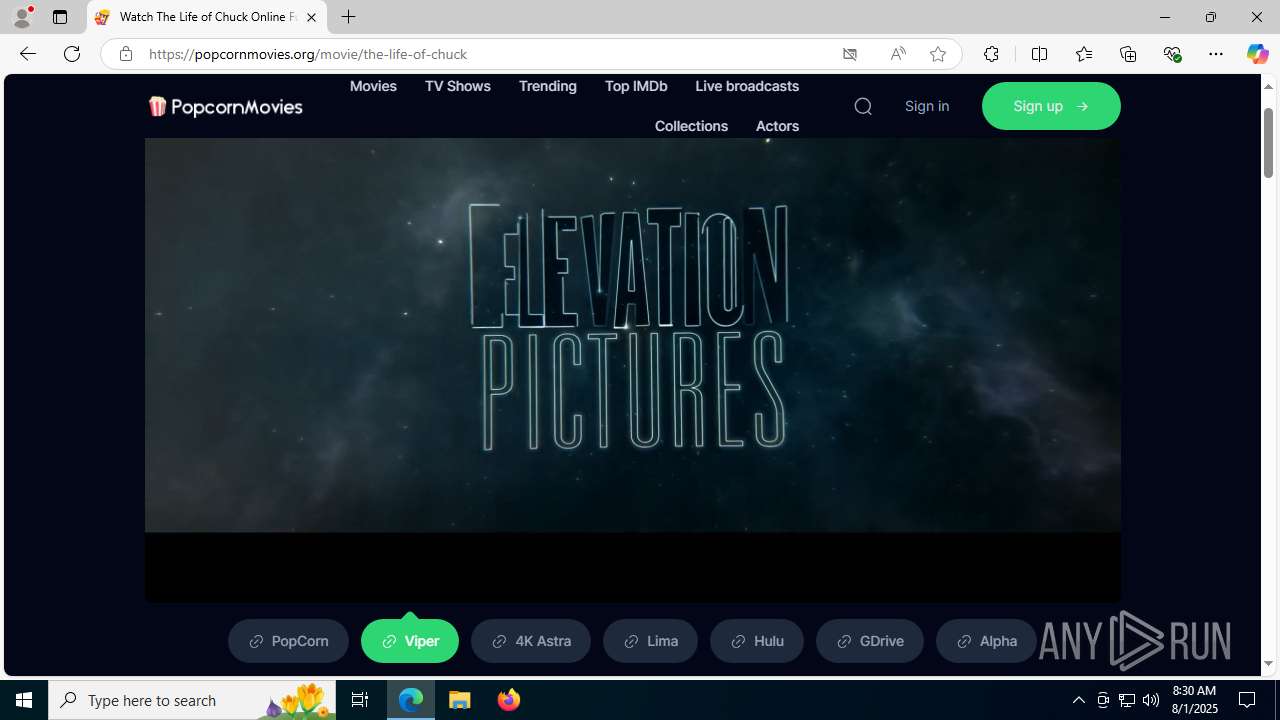The height and width of the screenshot is (720, 1280).
Task: Close The Life of Chuck tab
Action: click(x=311, y=17)
